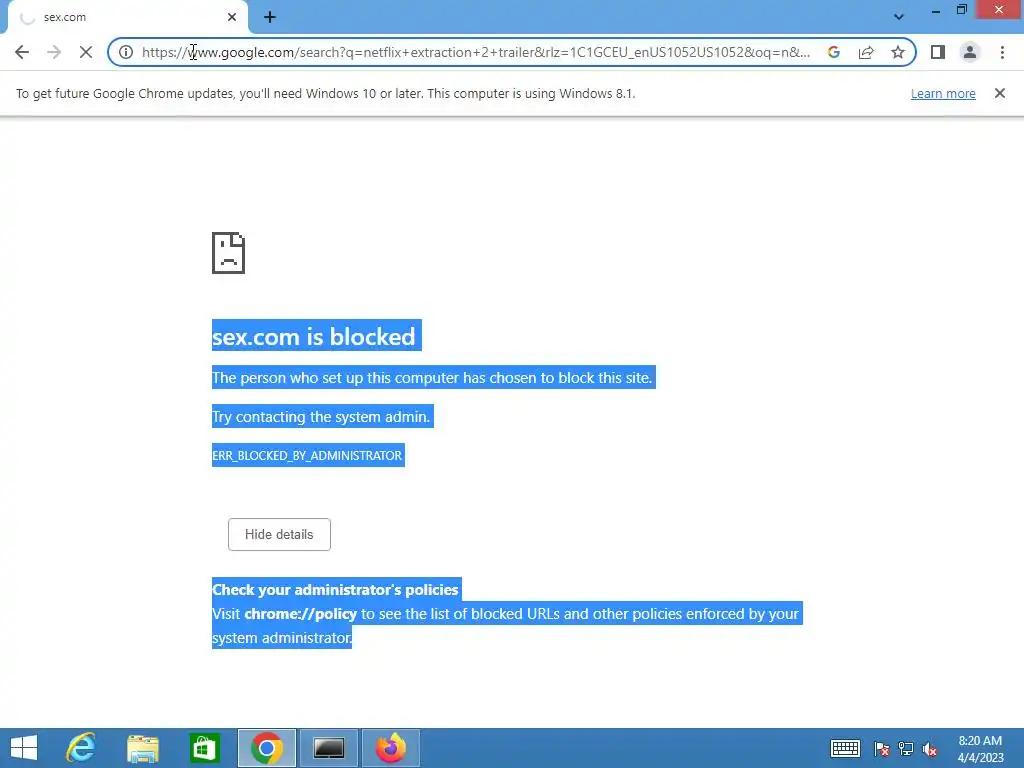This screenshot has width=1024, height=768.
Task: Open the Windows Start button
Action: (24, 748)
